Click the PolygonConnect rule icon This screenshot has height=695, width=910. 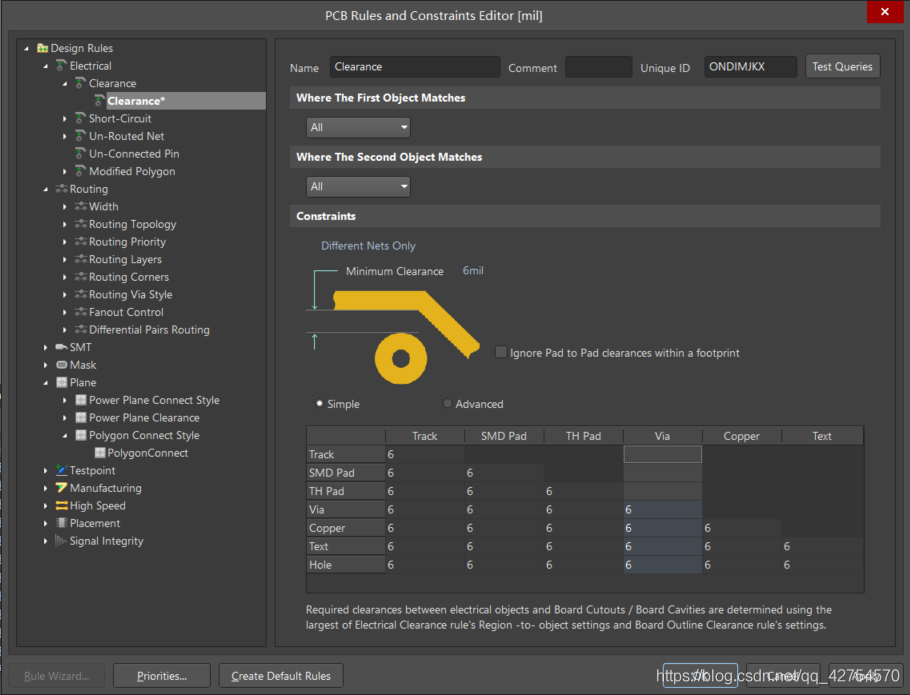tap(100, 453)
